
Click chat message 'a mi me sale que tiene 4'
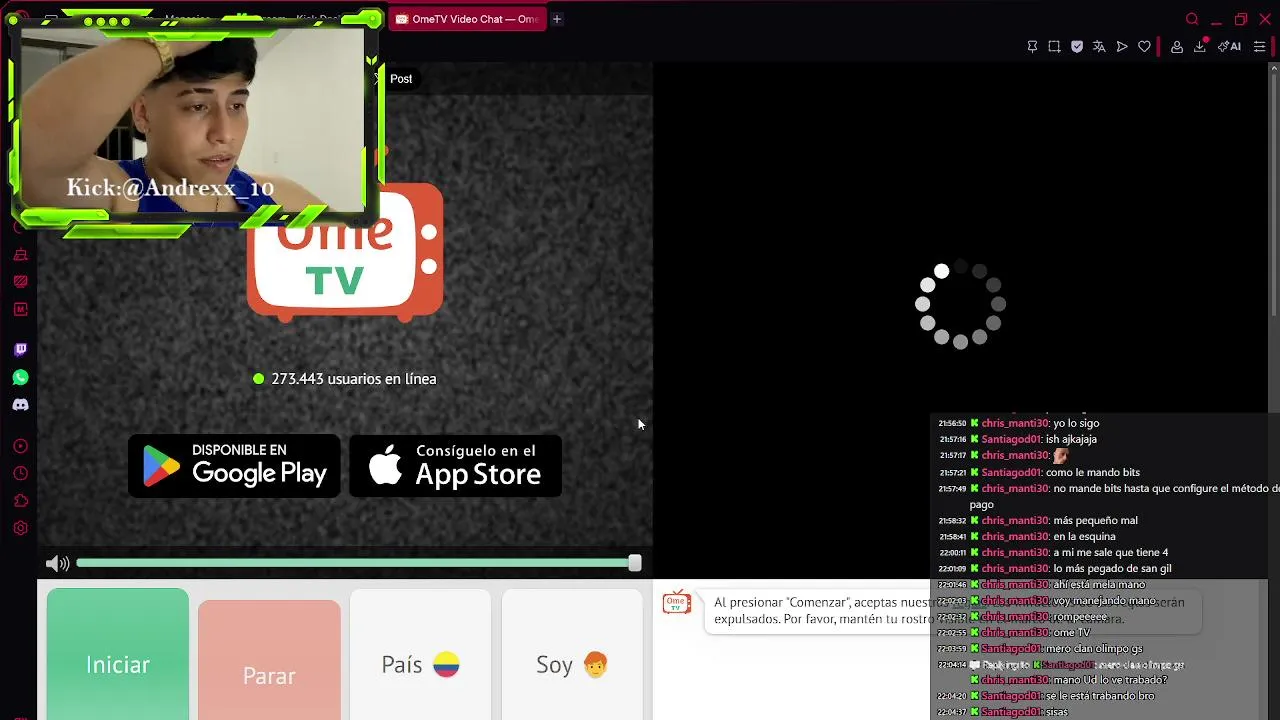pos(1110,552)
